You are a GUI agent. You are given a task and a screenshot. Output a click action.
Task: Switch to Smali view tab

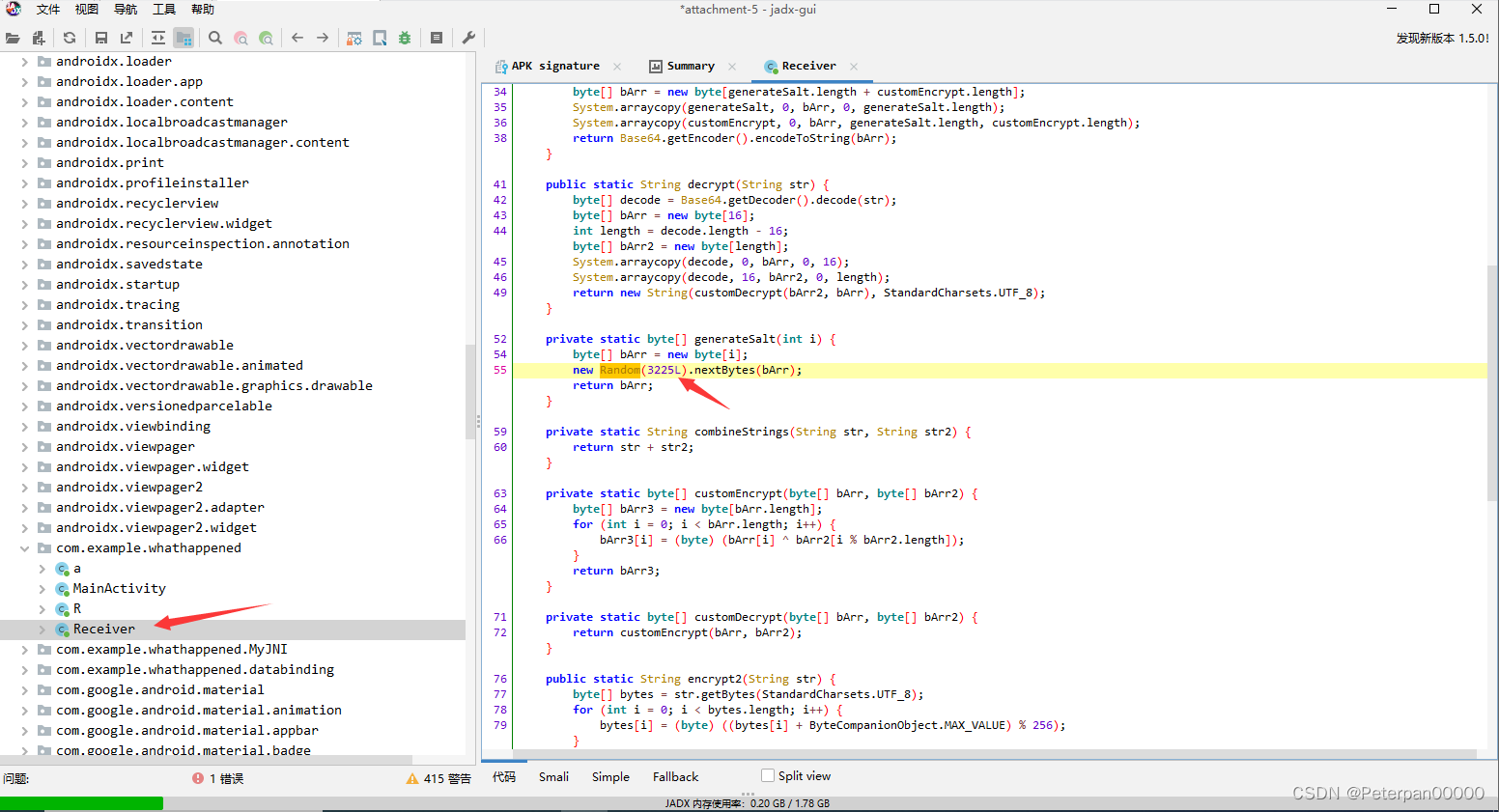point(553,776)
